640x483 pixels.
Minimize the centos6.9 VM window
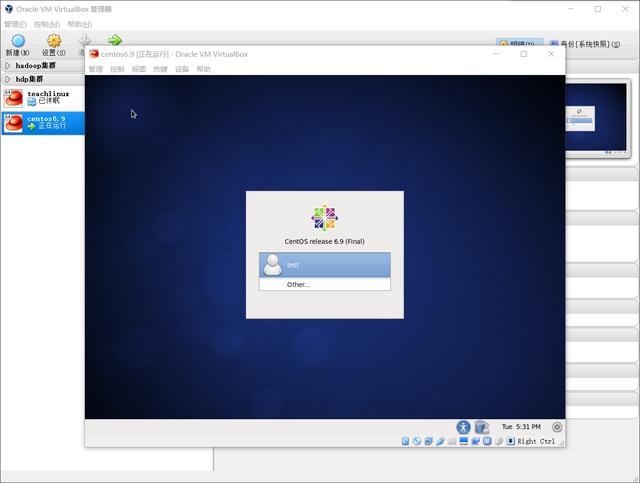coord(497,54)
